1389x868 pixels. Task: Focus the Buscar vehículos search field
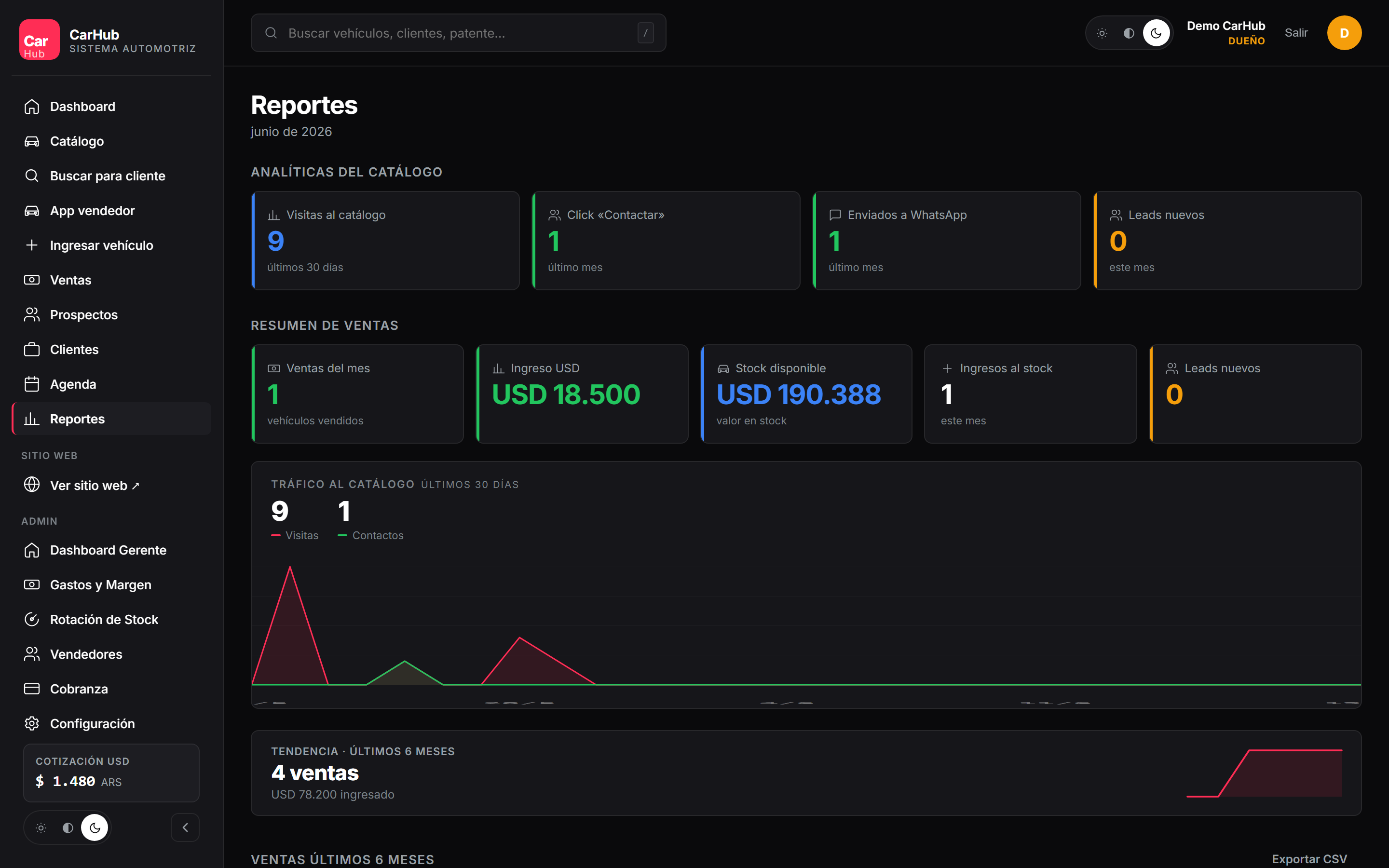tap(458, 33)
